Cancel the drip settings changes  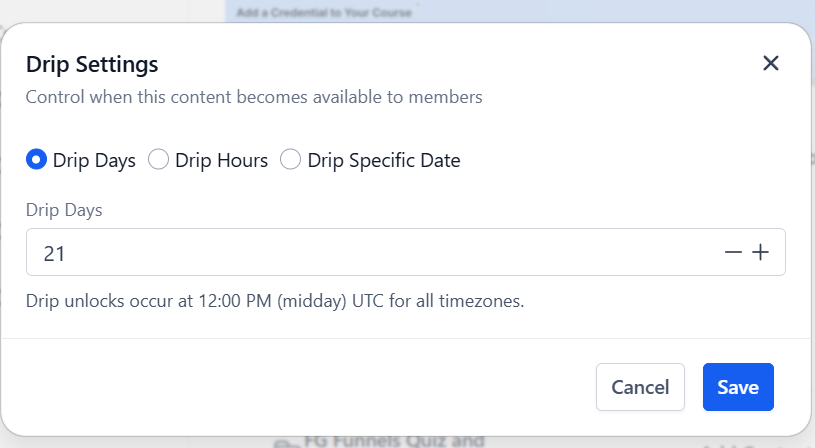(640, 387)
